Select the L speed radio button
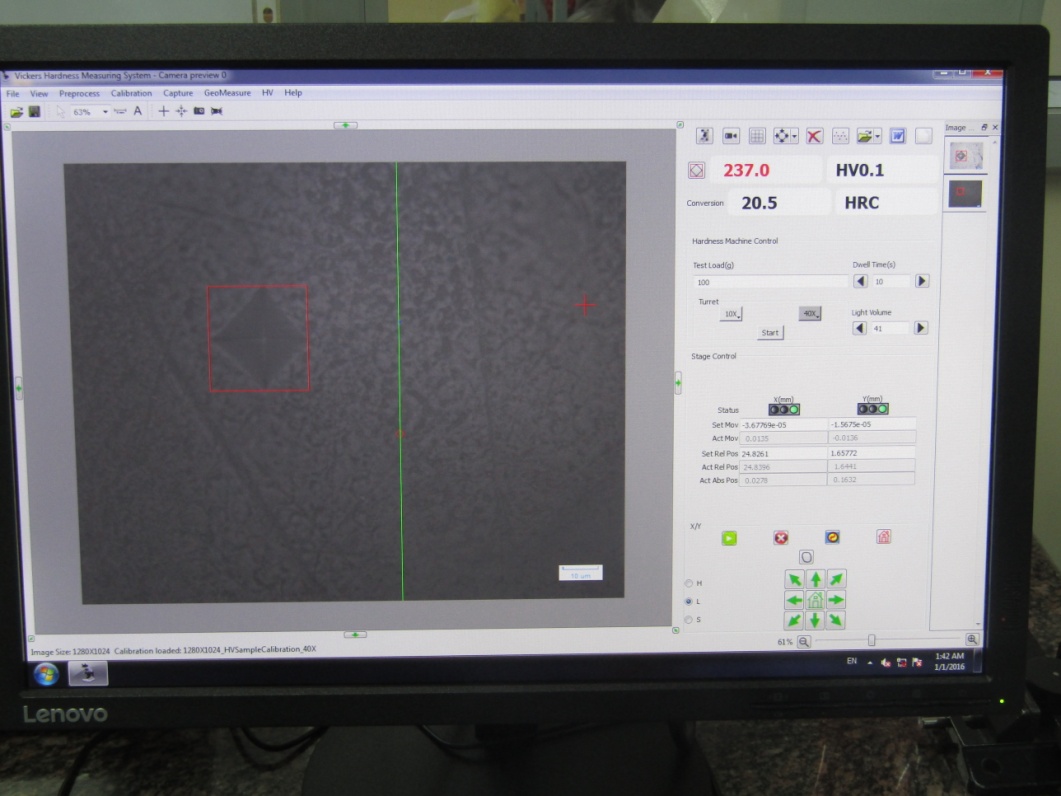The image size is (1061, 796). tap(689, 602)
